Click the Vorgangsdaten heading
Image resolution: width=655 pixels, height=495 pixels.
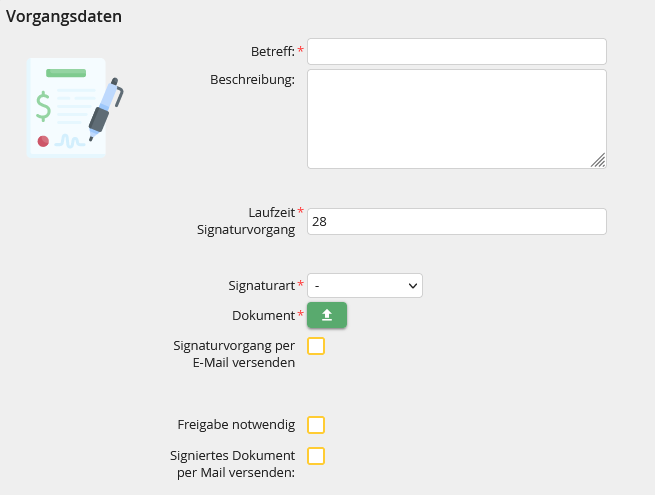[64, 16]
